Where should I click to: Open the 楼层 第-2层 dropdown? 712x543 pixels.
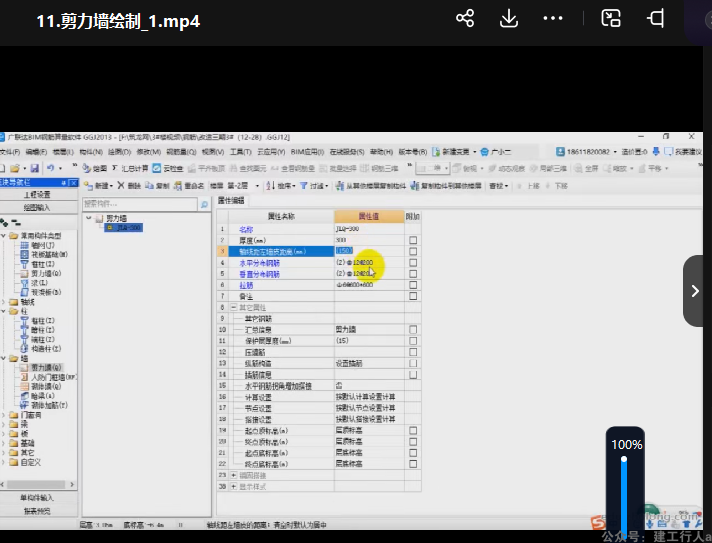[x=257, y=186]
